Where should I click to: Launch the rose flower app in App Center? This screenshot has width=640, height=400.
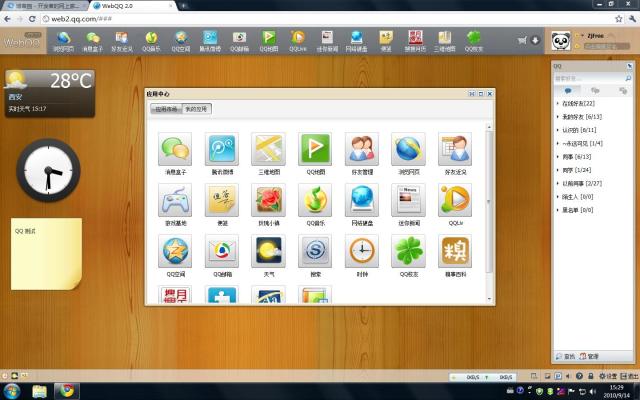click(x=269, y=200)
